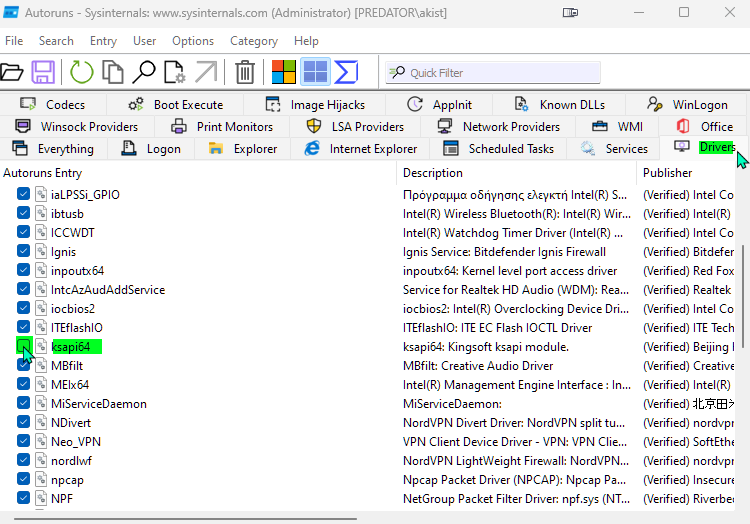Switch to the LSA Providers tab
Viewport: 750px width, 524px height.
(x=355, y=127)
